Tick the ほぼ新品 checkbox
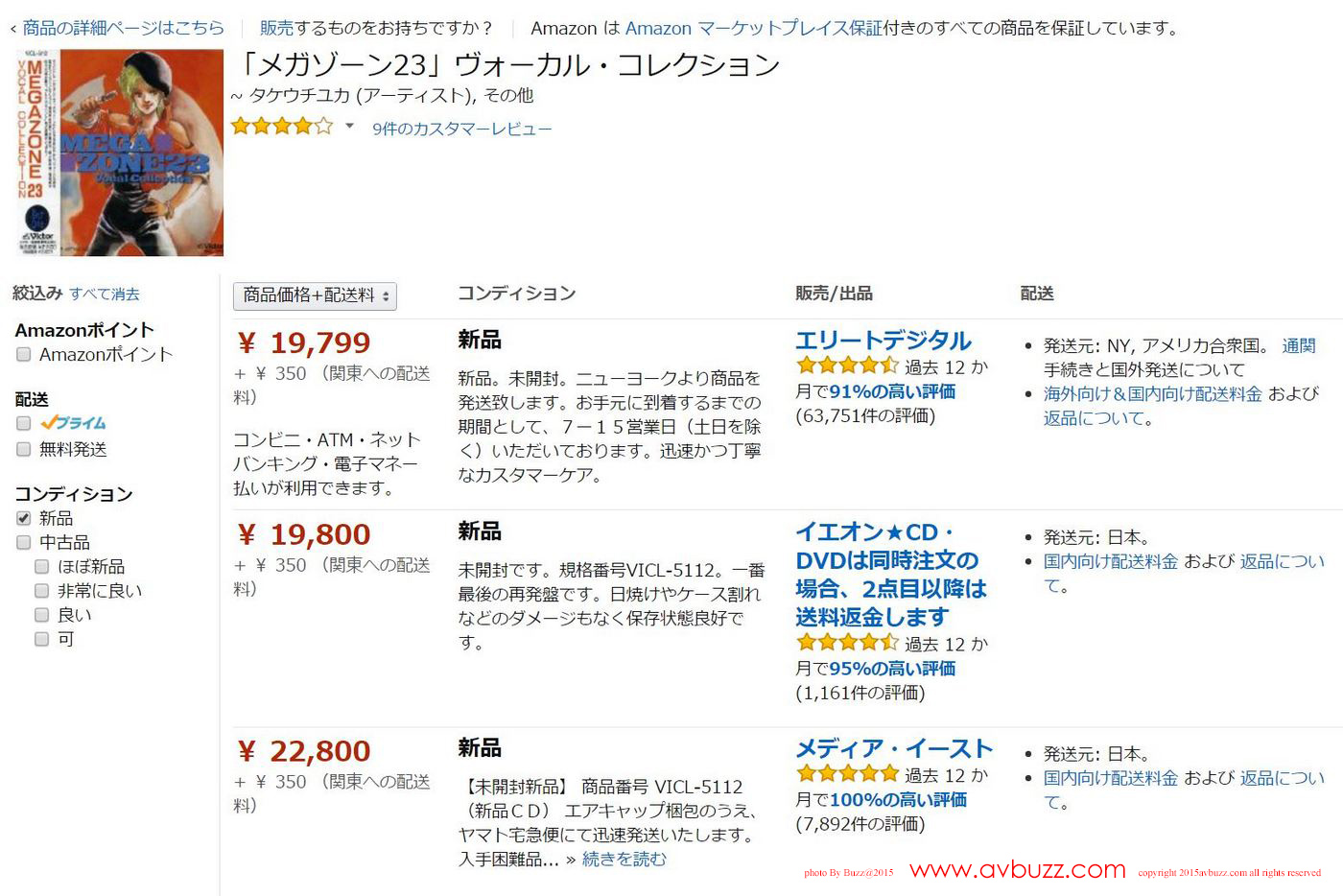The width and height of the screenshot is (1343, 896). 42,567
